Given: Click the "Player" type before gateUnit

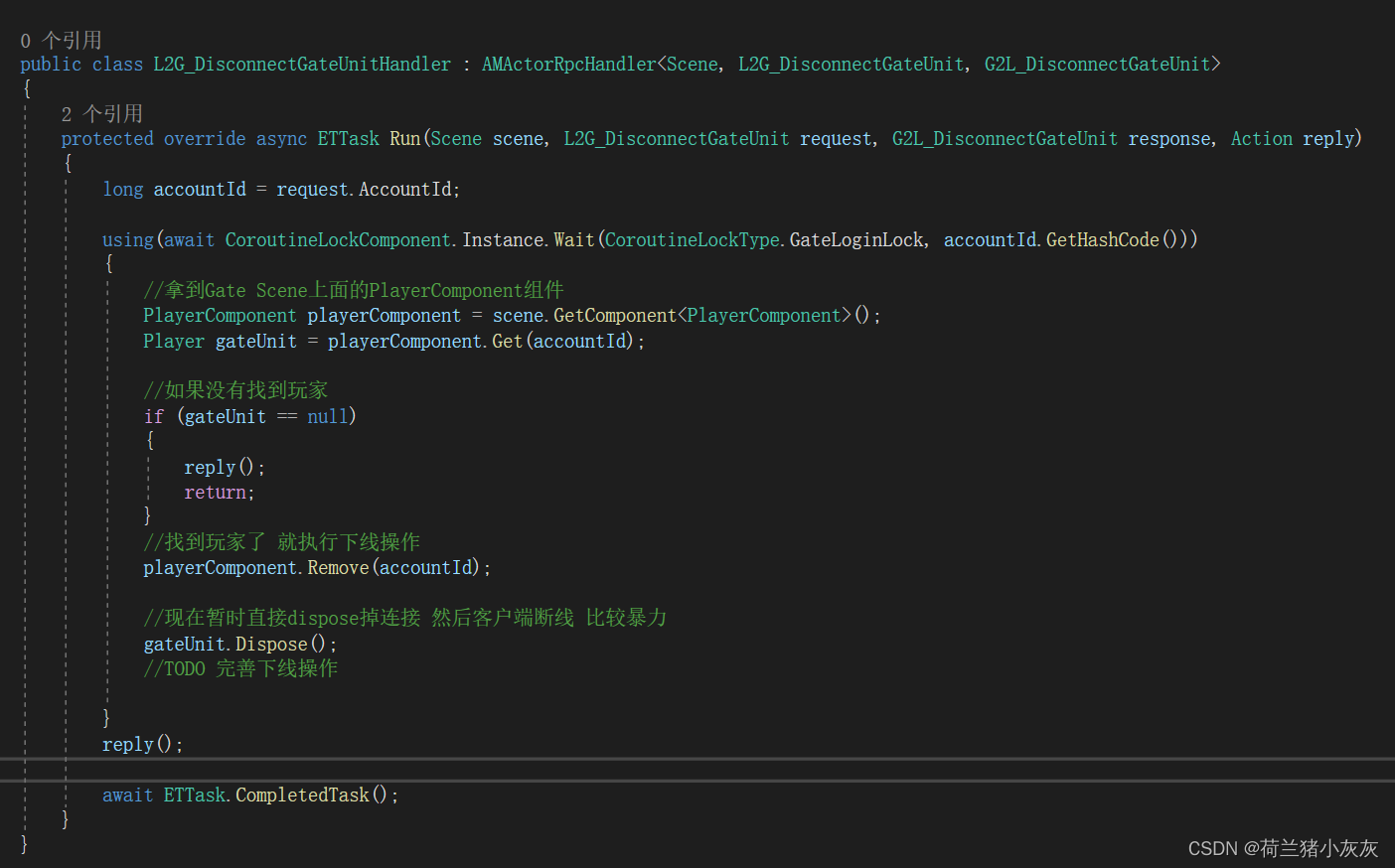Looking at the screenshot, I should 174,342.
